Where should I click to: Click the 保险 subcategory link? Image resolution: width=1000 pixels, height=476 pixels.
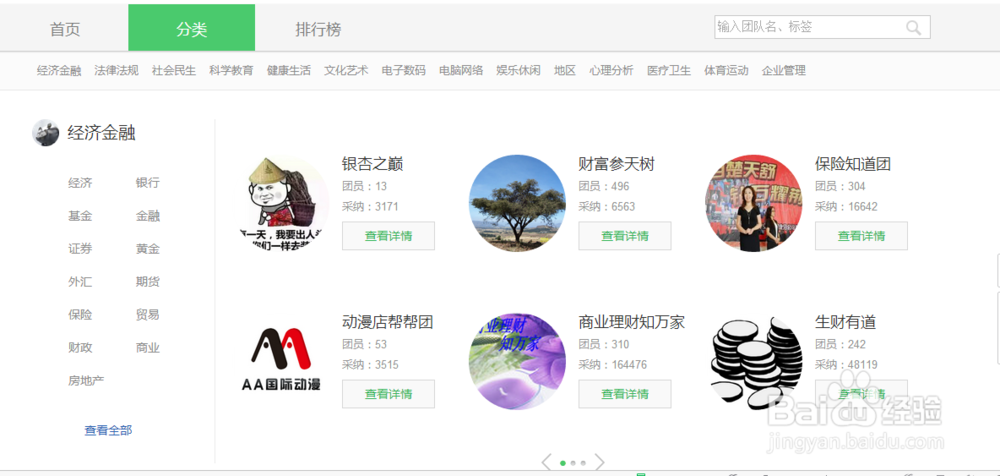click(x=80, y=315)
